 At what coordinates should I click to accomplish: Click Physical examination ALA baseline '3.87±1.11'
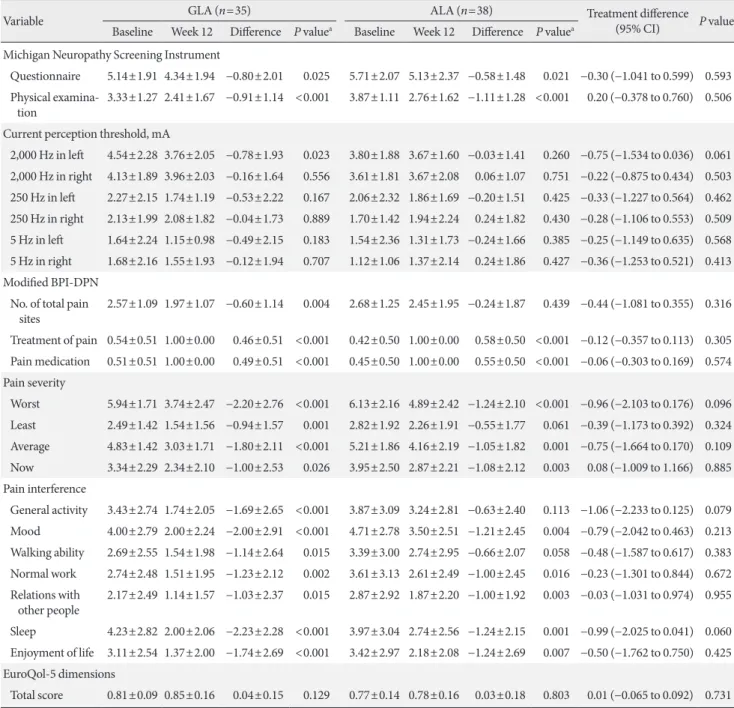click(x=374, y=97)
